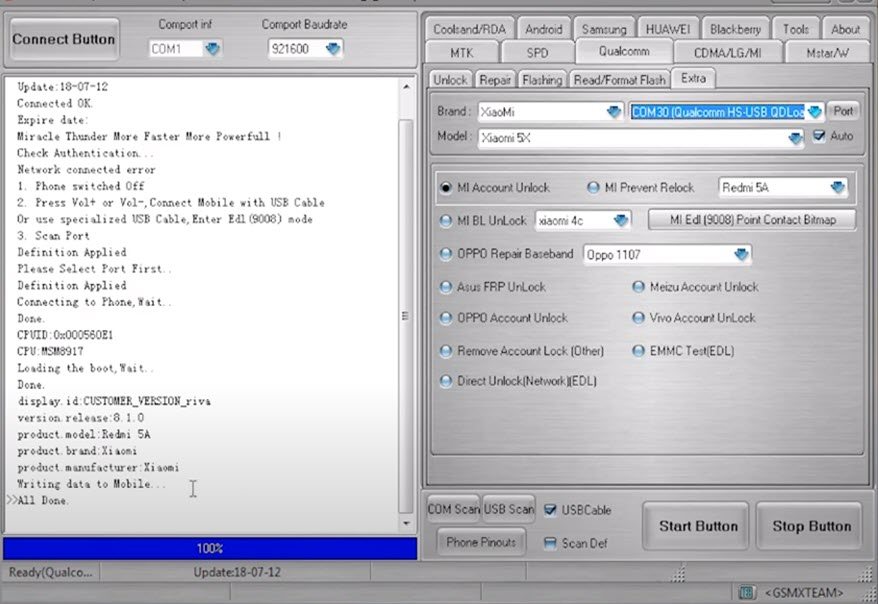Click the Connect Button
Screen dimensions: 878x604
(x=64, y=39)
